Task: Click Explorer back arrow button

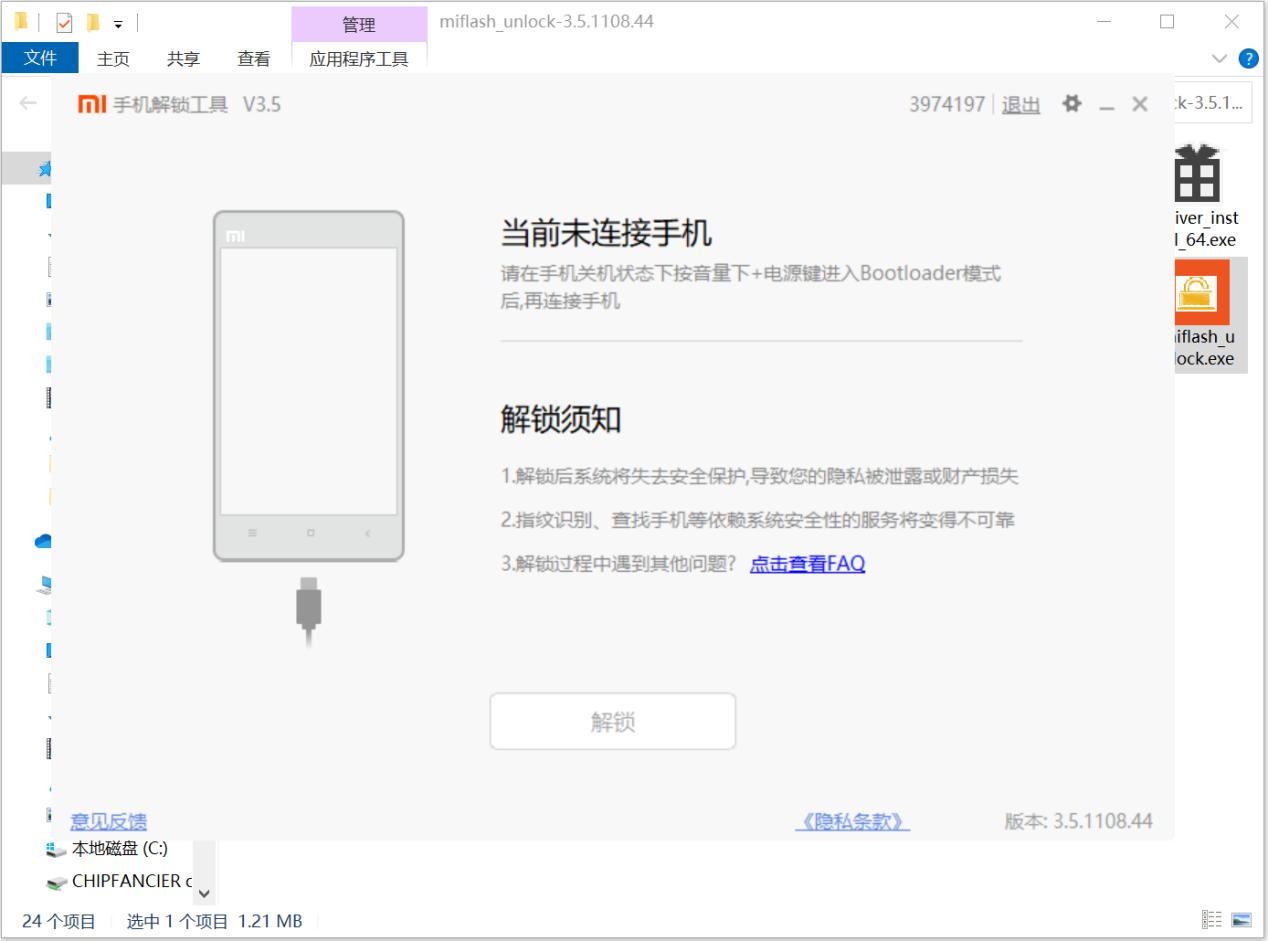Action: 28,103
